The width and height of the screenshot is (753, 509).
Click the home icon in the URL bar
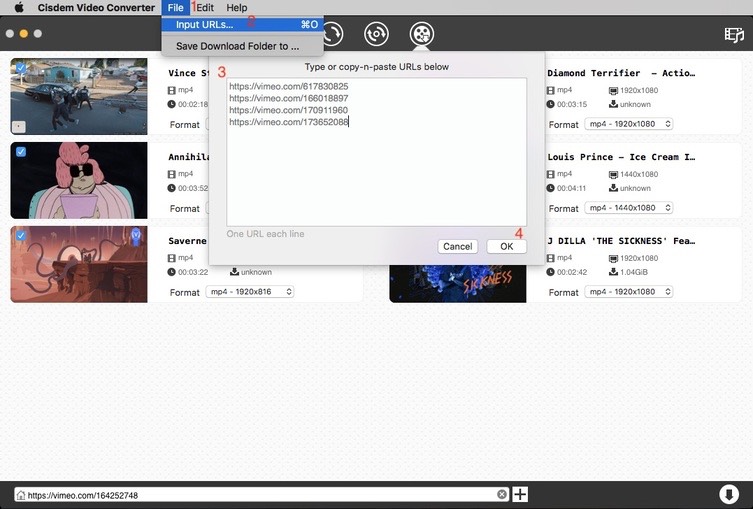click(21, 495)
